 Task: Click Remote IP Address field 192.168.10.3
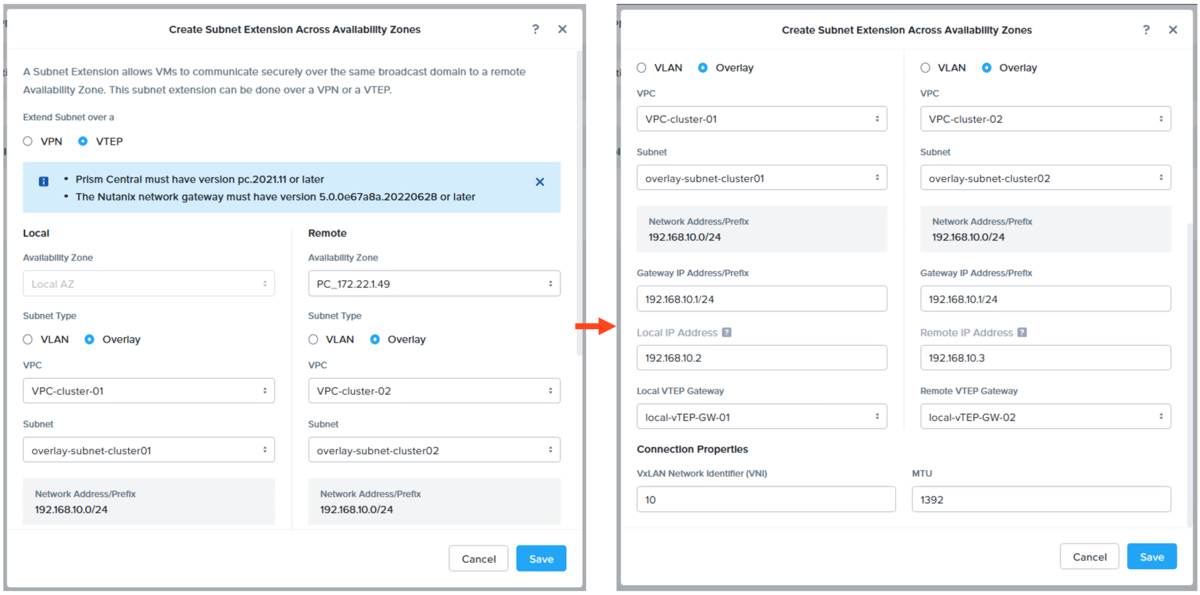click(1045, 358)
